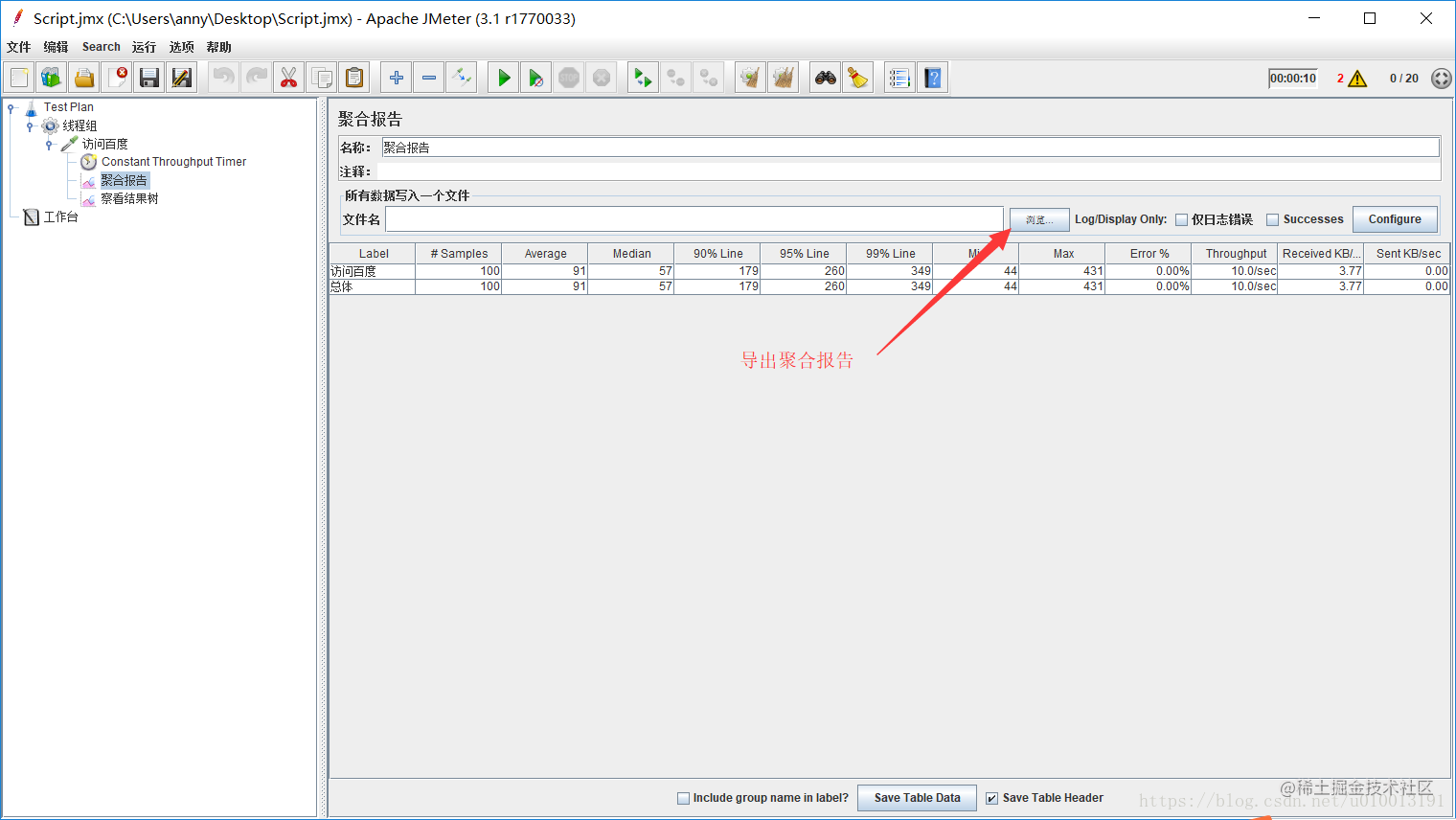Viewport: 1456px width, 820px height.
Task: Click the Shutdown icon
Action: point(602,78)
